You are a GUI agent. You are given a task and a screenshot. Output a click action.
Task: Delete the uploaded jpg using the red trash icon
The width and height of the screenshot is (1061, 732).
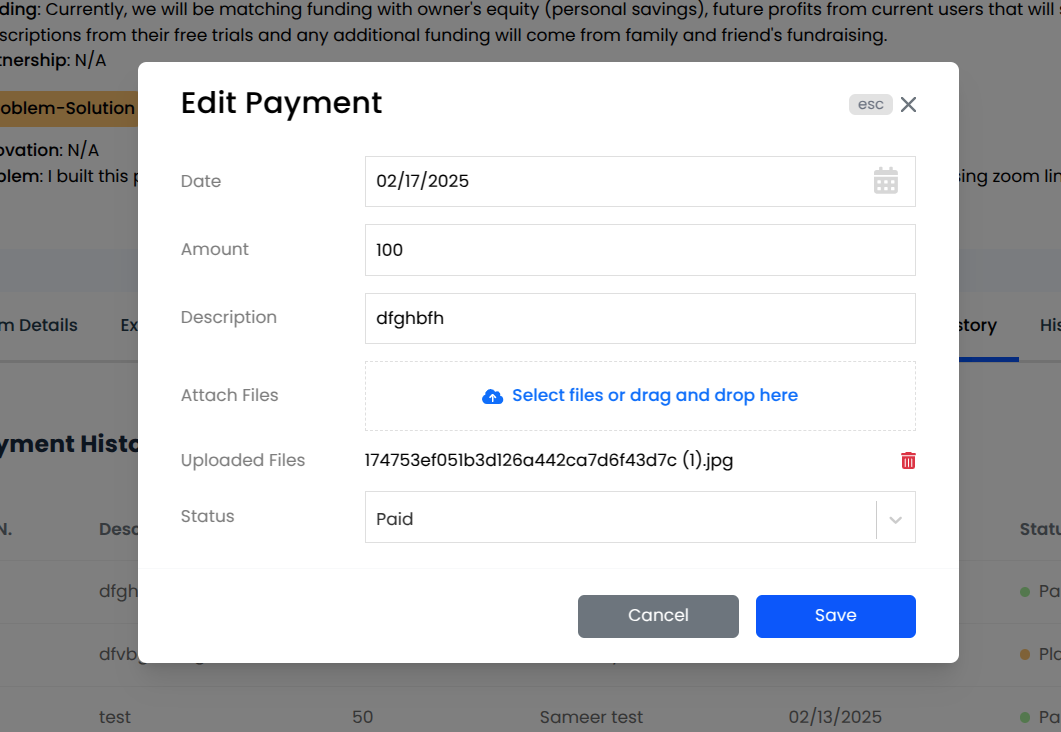click(907, 460)
